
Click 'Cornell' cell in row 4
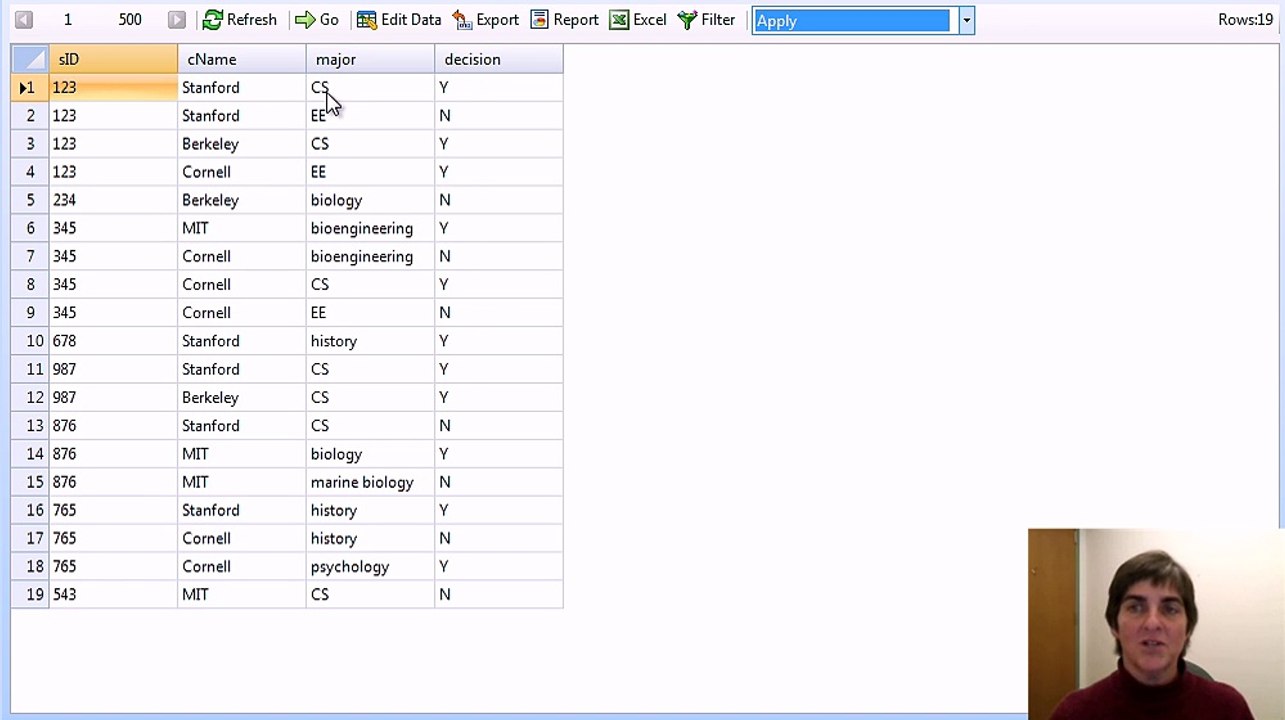[242, 172]
